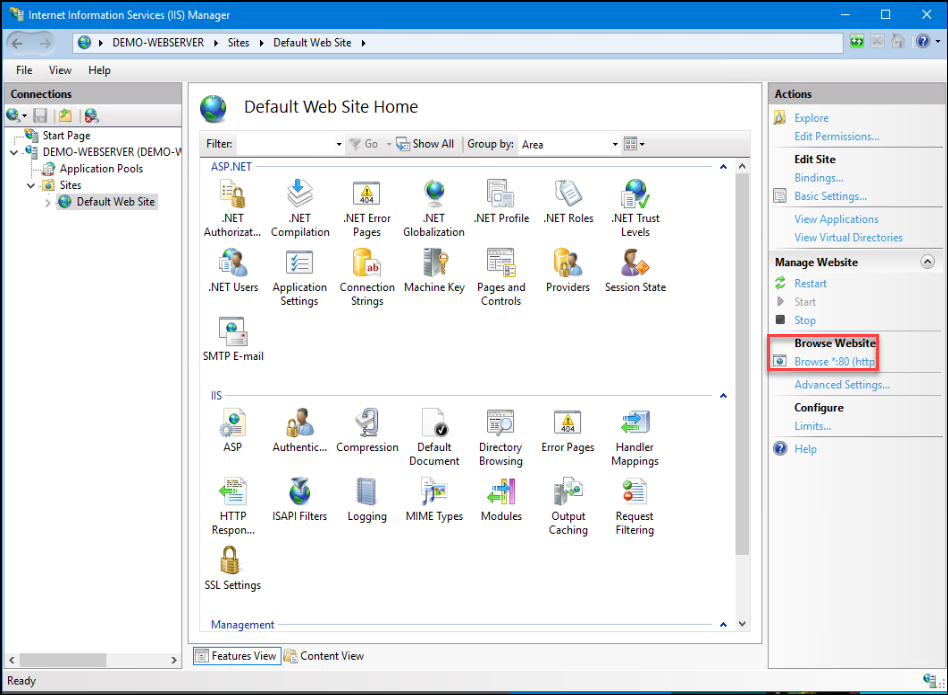Open the View menu

(60, 70)
